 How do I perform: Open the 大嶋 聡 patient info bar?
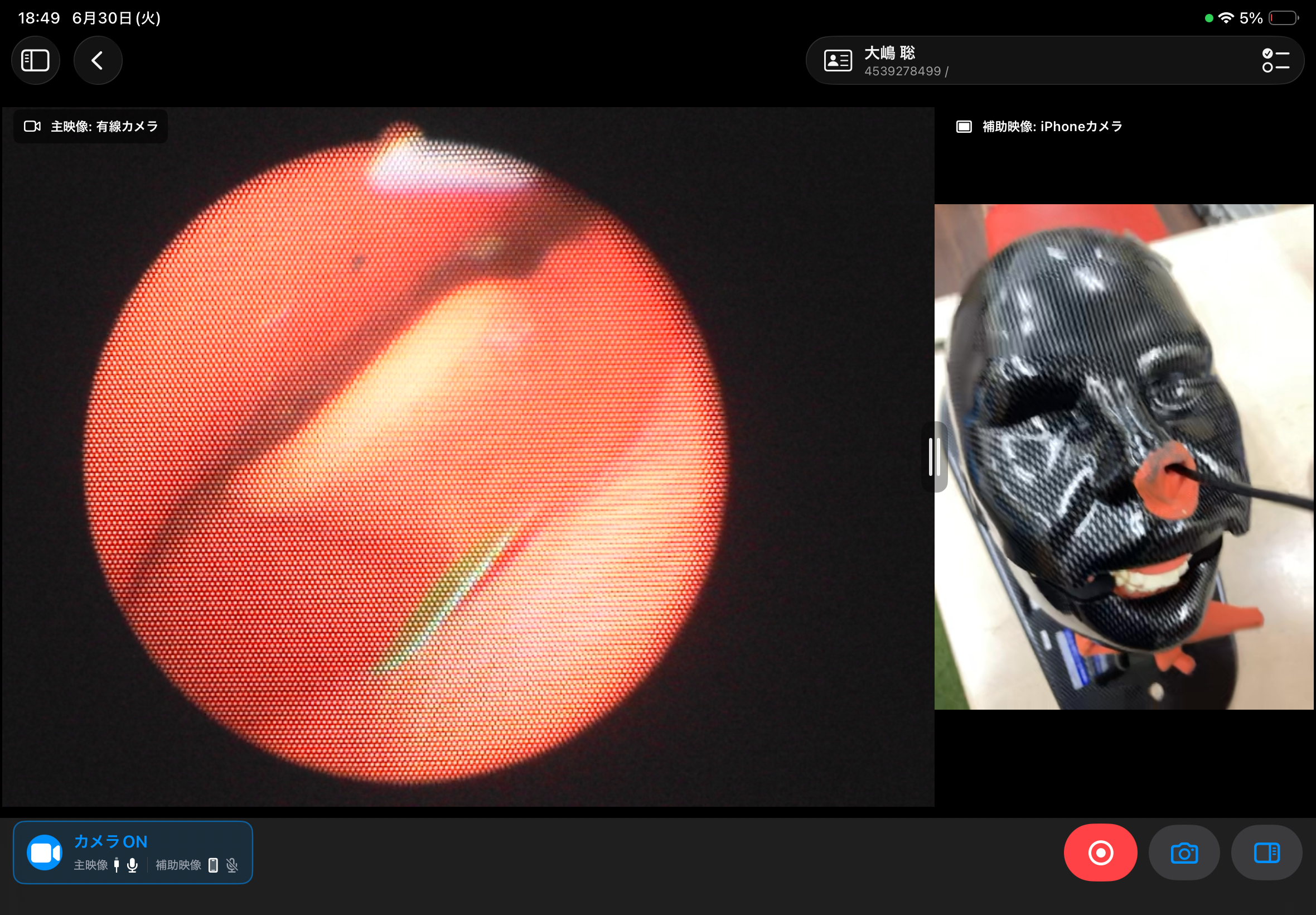pos(1054,60)
